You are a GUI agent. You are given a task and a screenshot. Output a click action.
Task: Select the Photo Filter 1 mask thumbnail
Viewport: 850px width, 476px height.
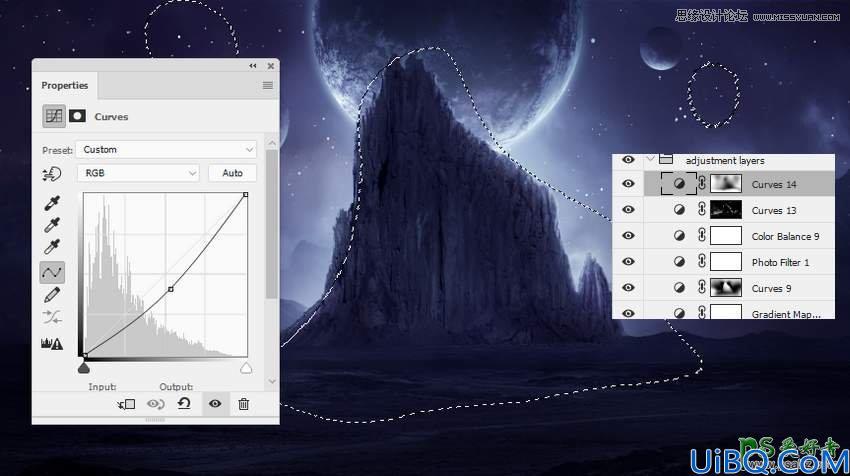point(726,262)
